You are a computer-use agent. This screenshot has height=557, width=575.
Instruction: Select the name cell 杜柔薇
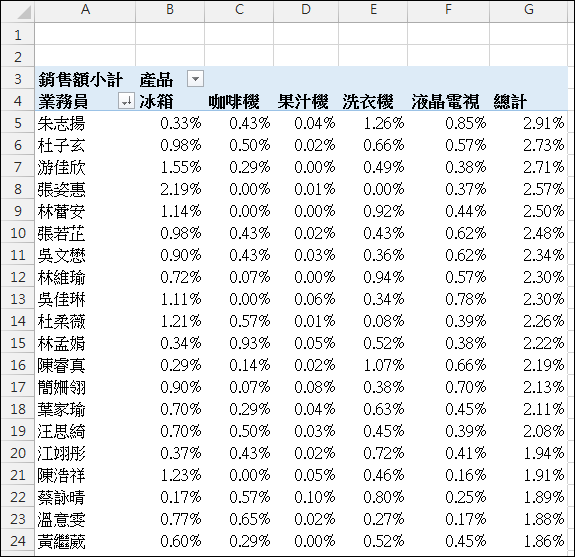pyautogui.click(x=85, y=321)
